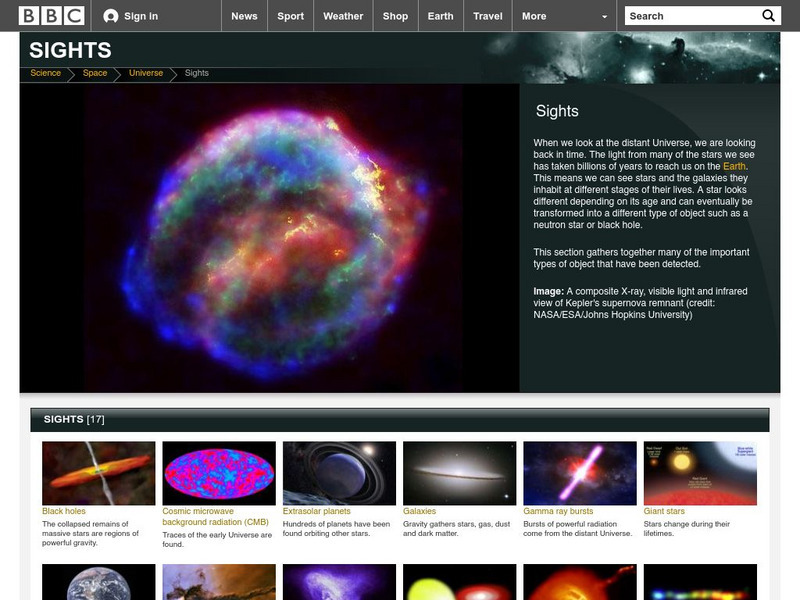Open the Sport menu item
Image resolution: width=800 pixels, height=600 pixels.
[290, 16]
